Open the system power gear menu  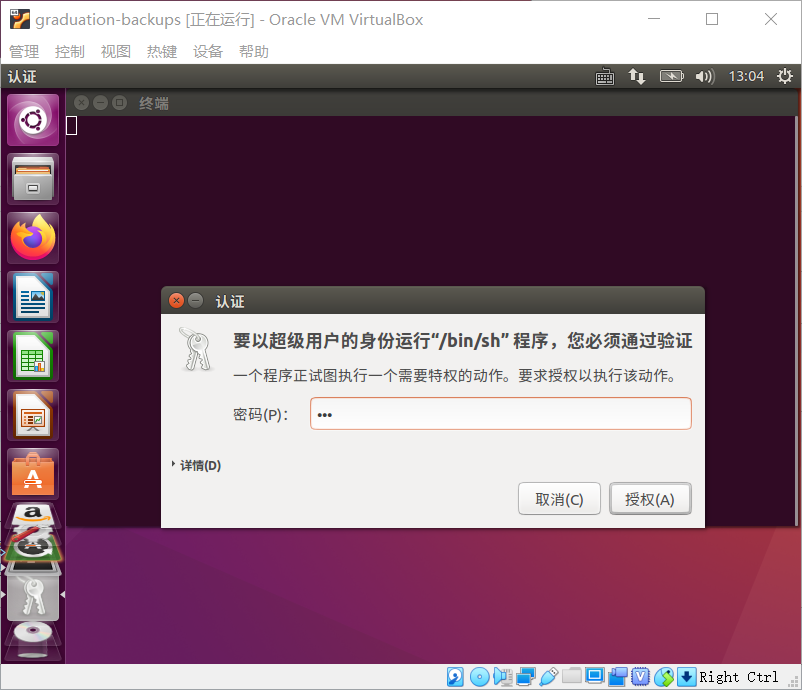(x=785, y=77)
